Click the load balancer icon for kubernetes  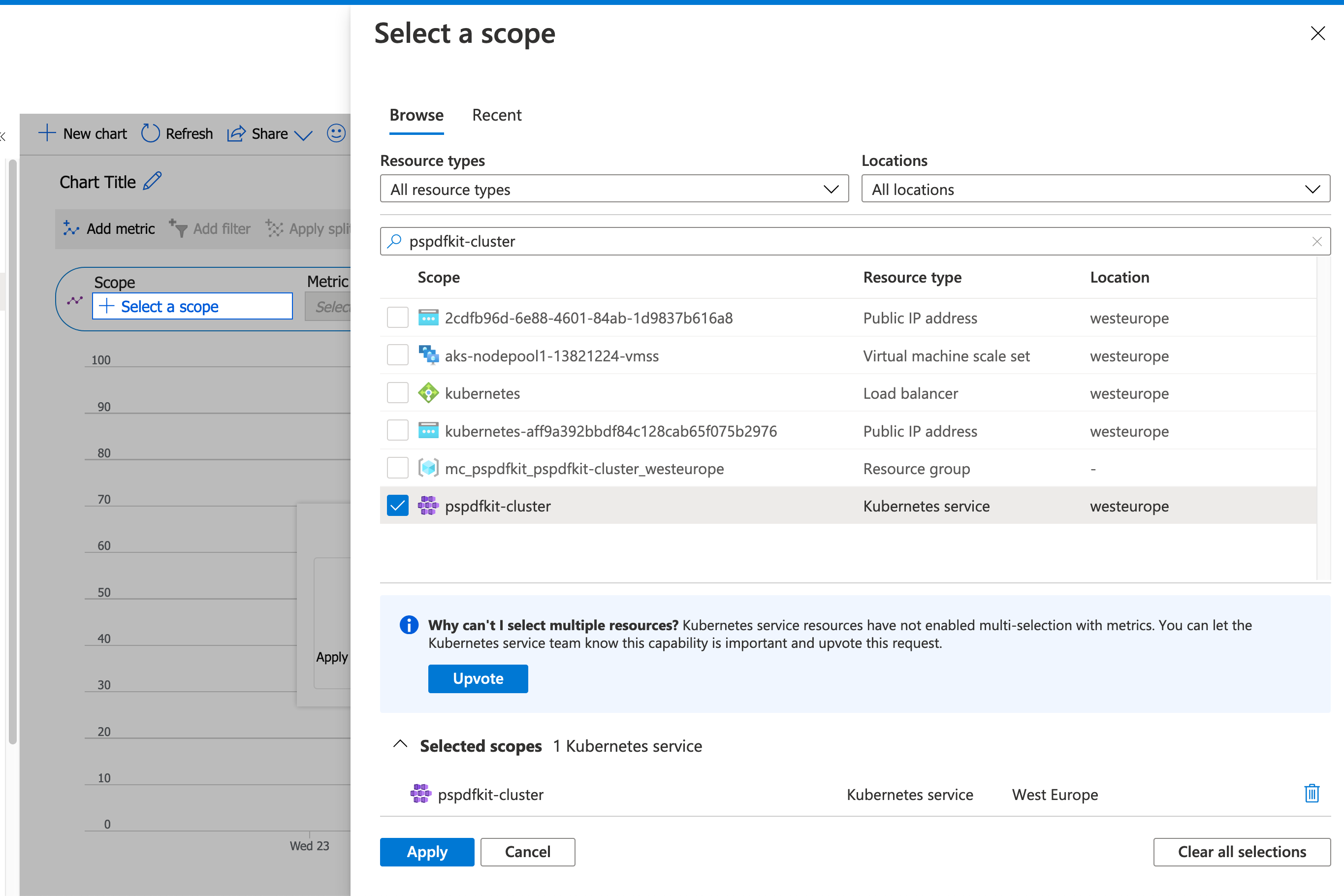click(428, 393)
